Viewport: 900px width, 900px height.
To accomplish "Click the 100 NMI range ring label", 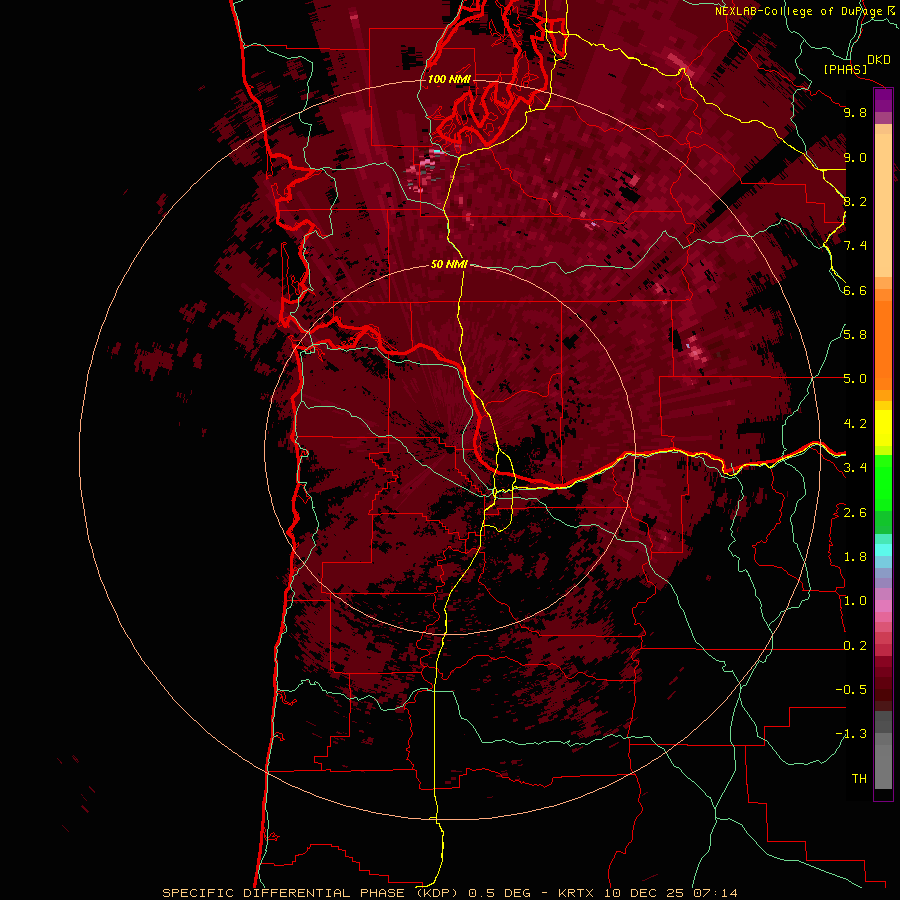I will (x=449, y=79).
